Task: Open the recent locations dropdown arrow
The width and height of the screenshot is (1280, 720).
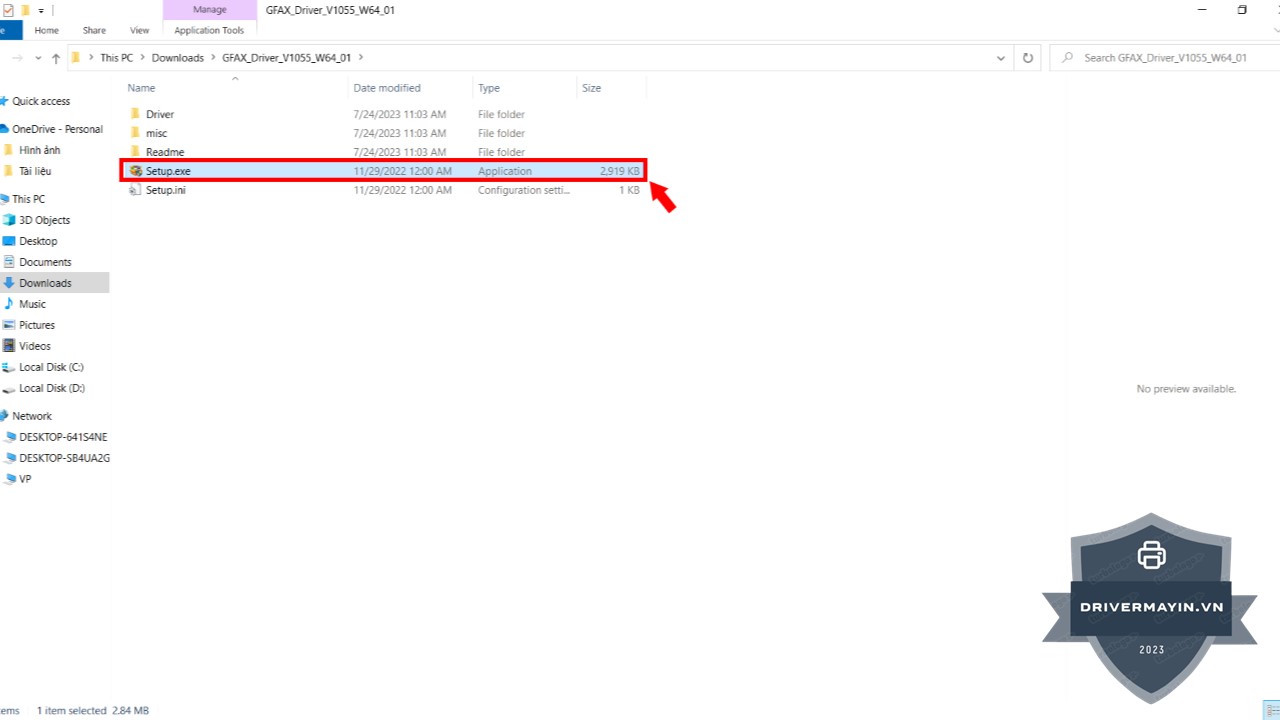Action: [38, 58]
